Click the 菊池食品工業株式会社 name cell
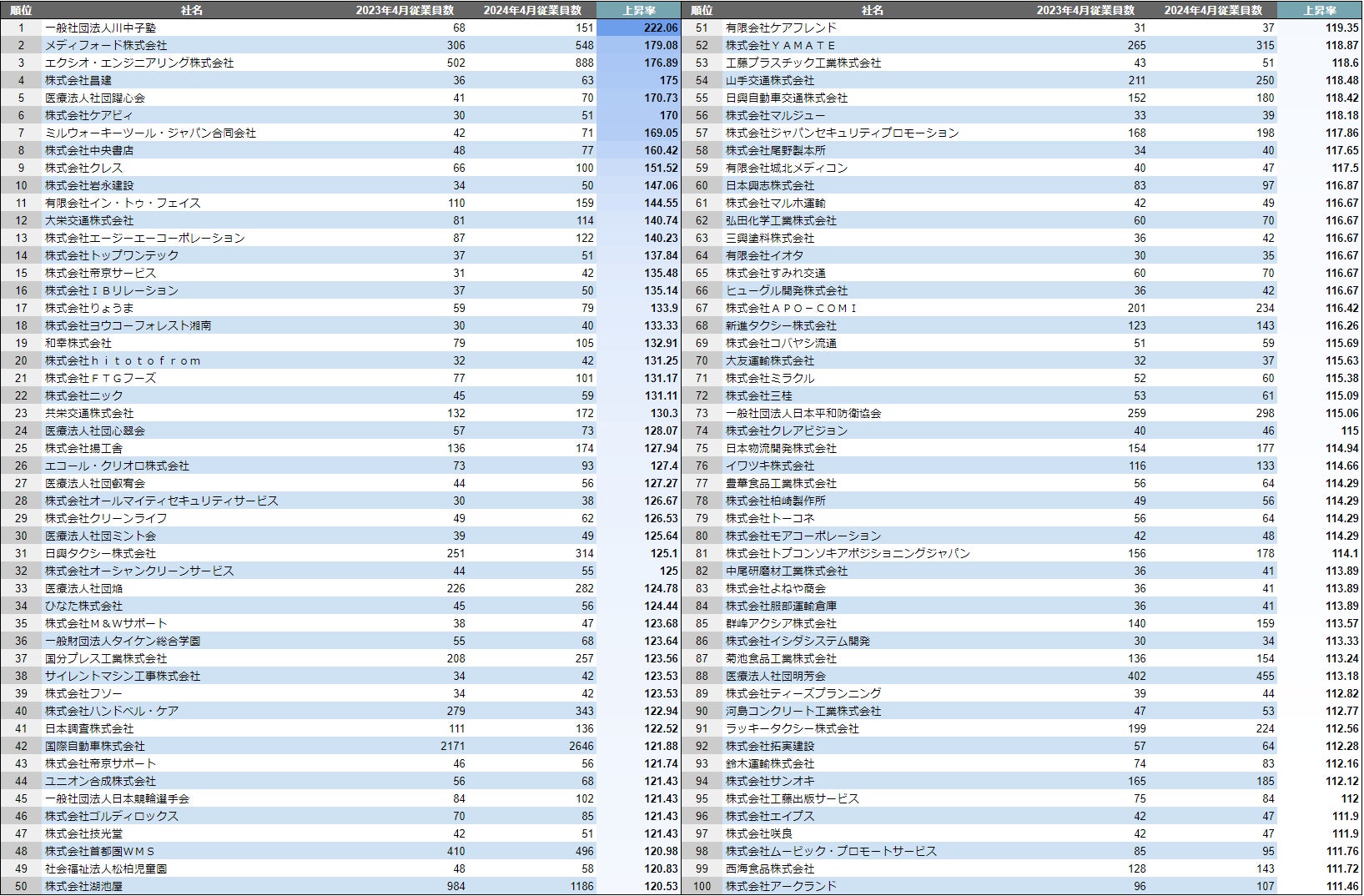1364x896 pixels. point(781,658)
